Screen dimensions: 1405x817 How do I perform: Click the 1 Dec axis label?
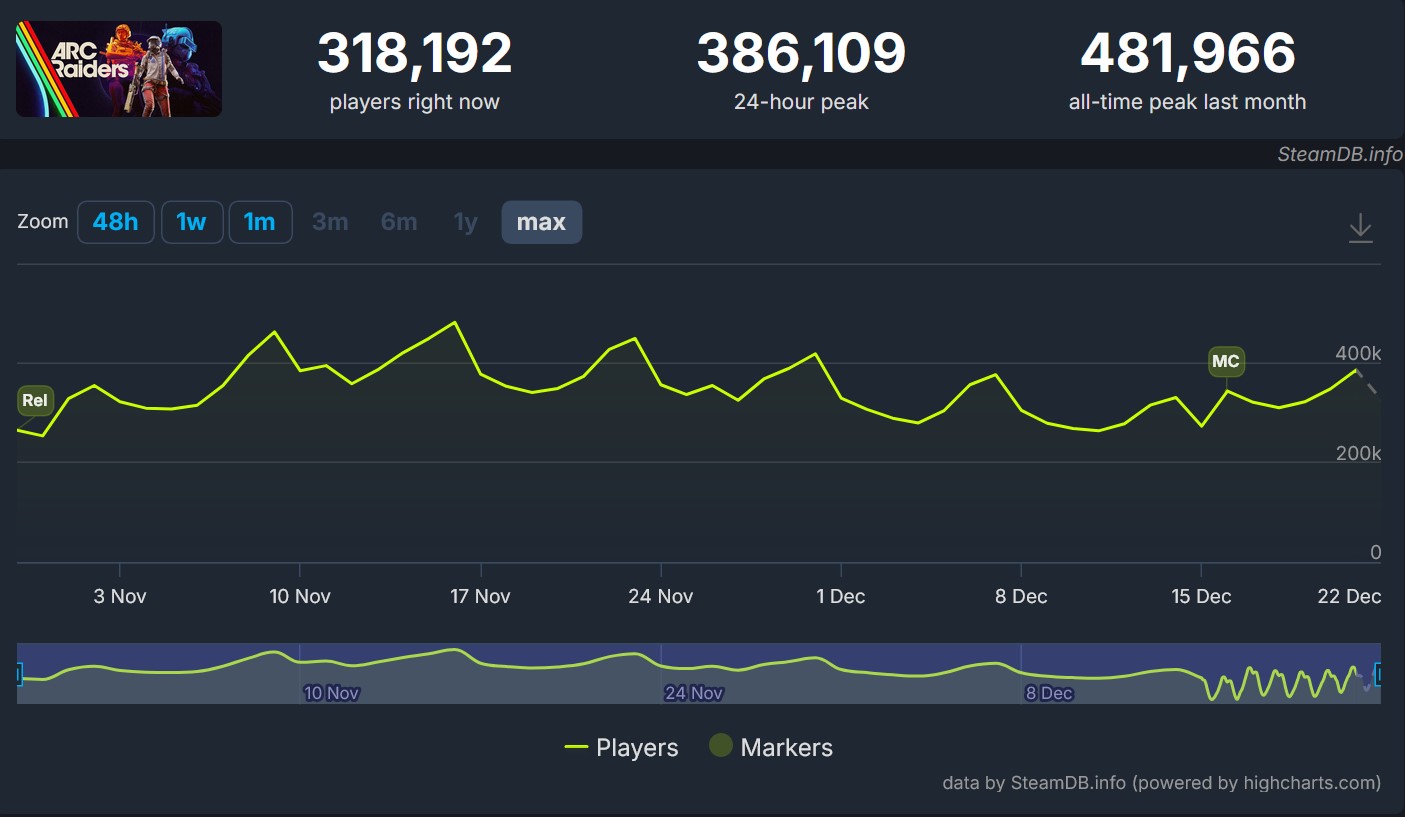[840, 596]
